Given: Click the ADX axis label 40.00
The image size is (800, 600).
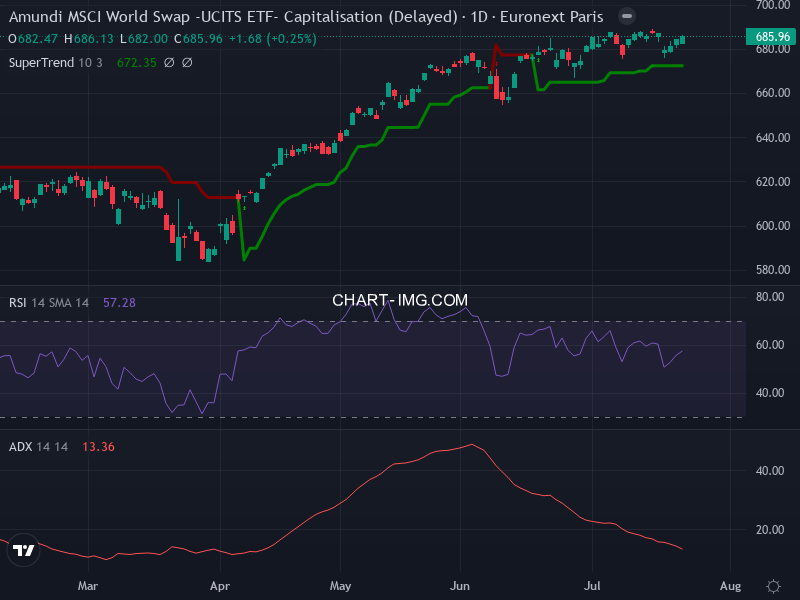Looking at the screenshot, I should point(770,471).
